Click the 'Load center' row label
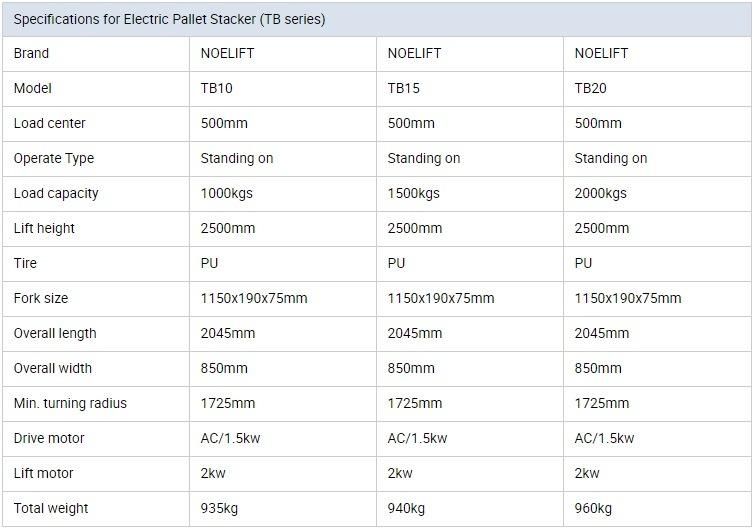This screenshot has height=530, width=754. point(50,124)
